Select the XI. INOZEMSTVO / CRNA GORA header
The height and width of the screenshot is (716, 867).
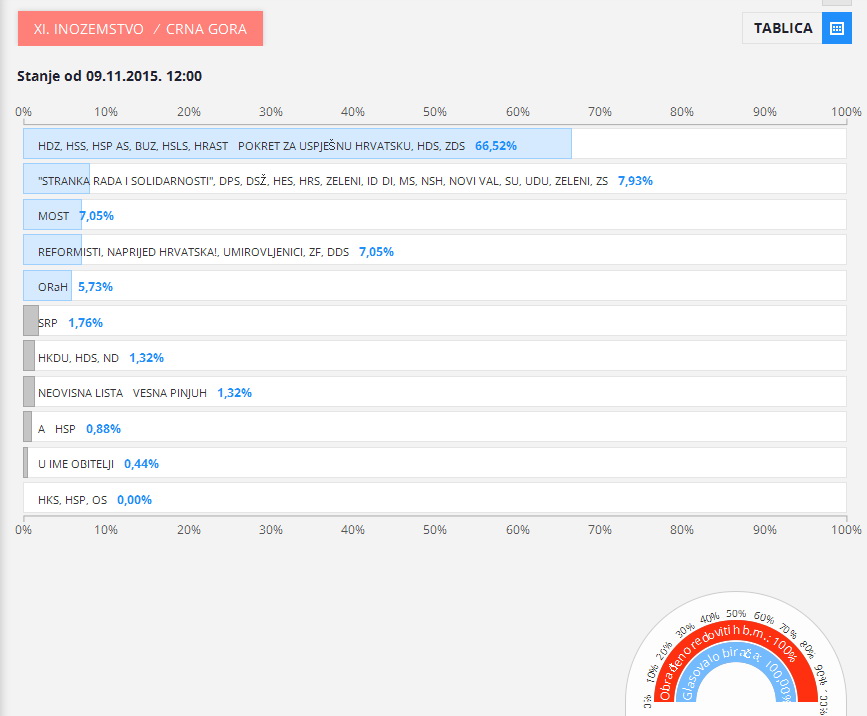click(140, 29)
